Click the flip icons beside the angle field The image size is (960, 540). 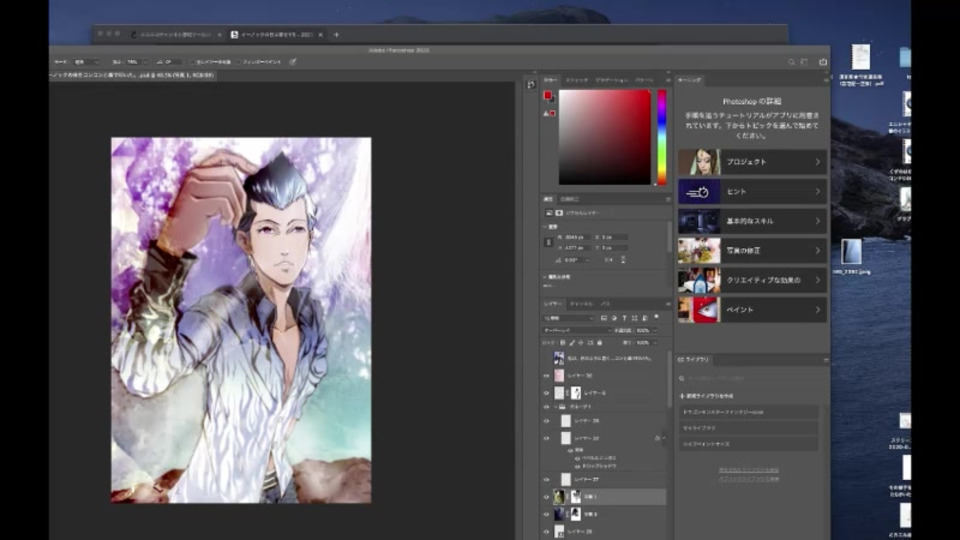(615, 260)
